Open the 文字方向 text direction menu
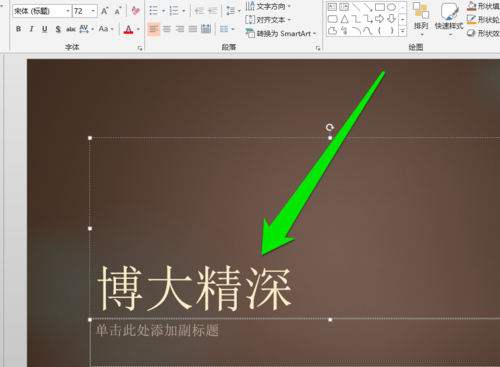The image size is (500, 367). pos(268,6)
